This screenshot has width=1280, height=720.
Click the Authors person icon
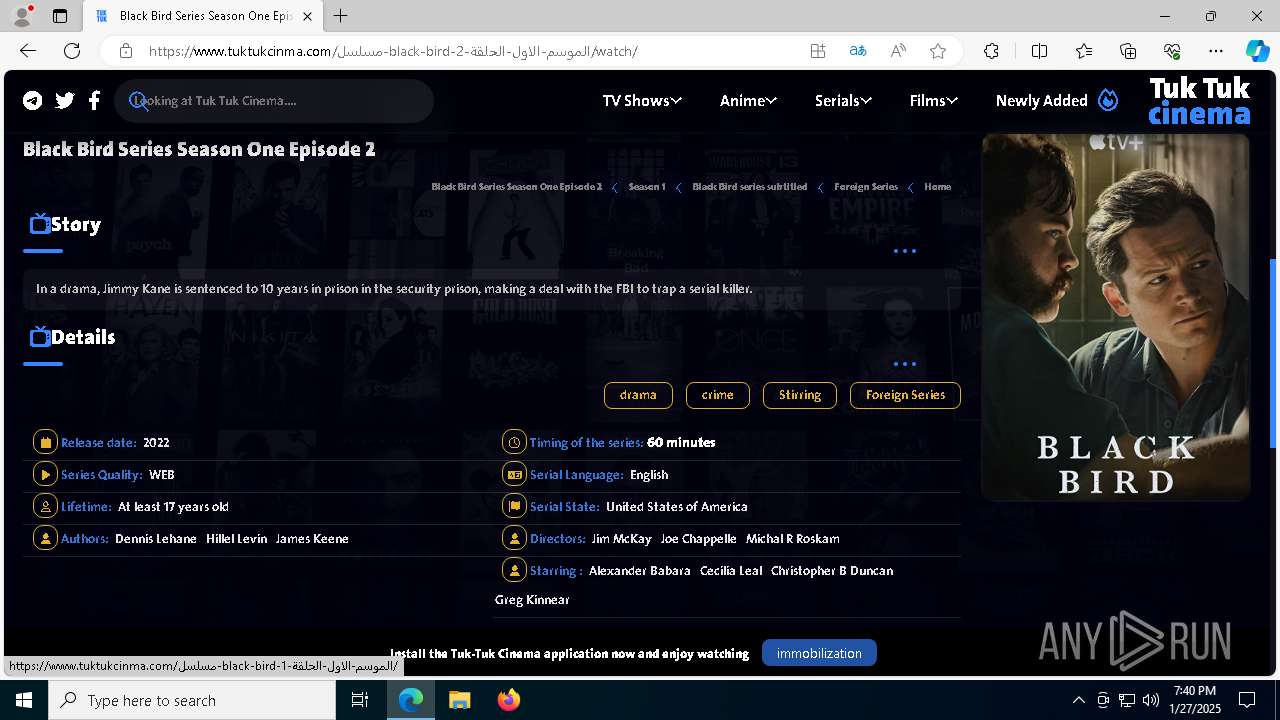[45, 538]
